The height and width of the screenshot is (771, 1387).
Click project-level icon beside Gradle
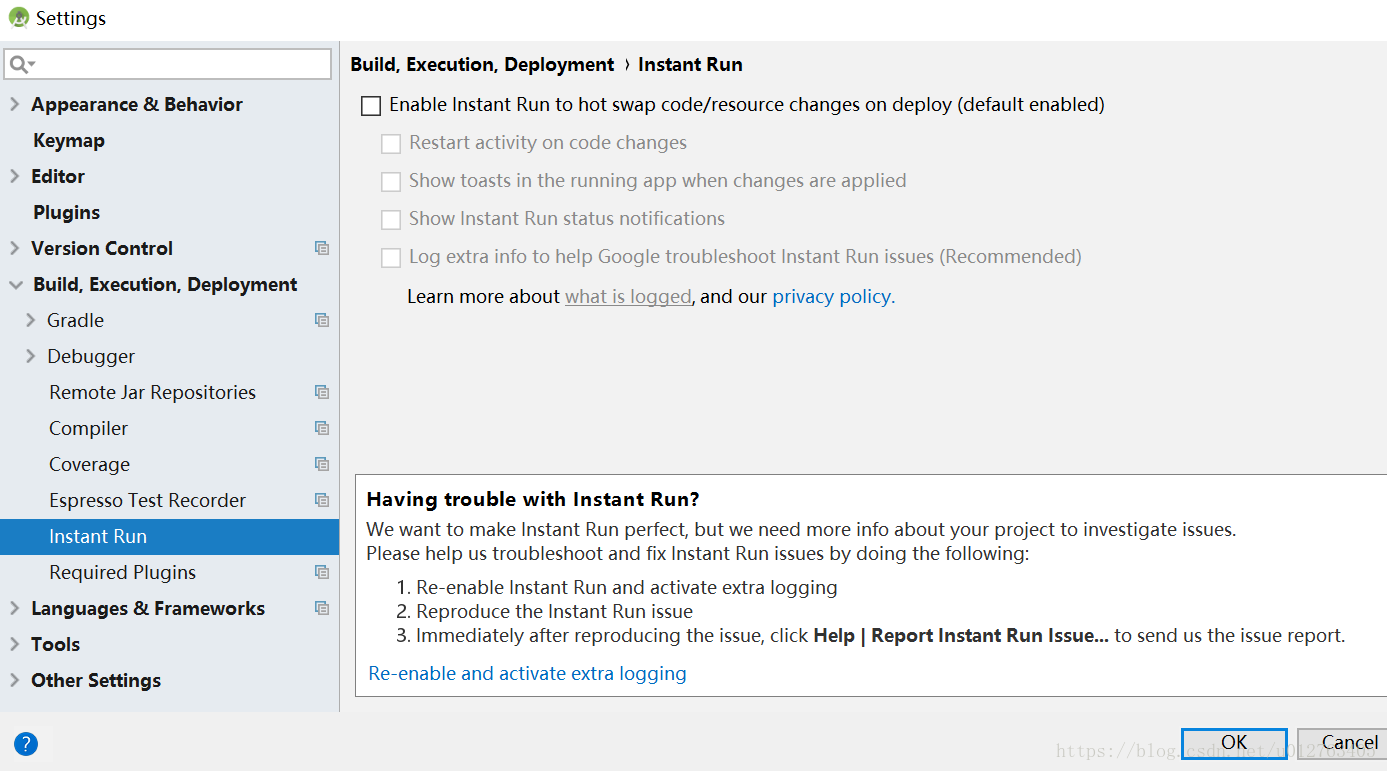coord(321,320)
